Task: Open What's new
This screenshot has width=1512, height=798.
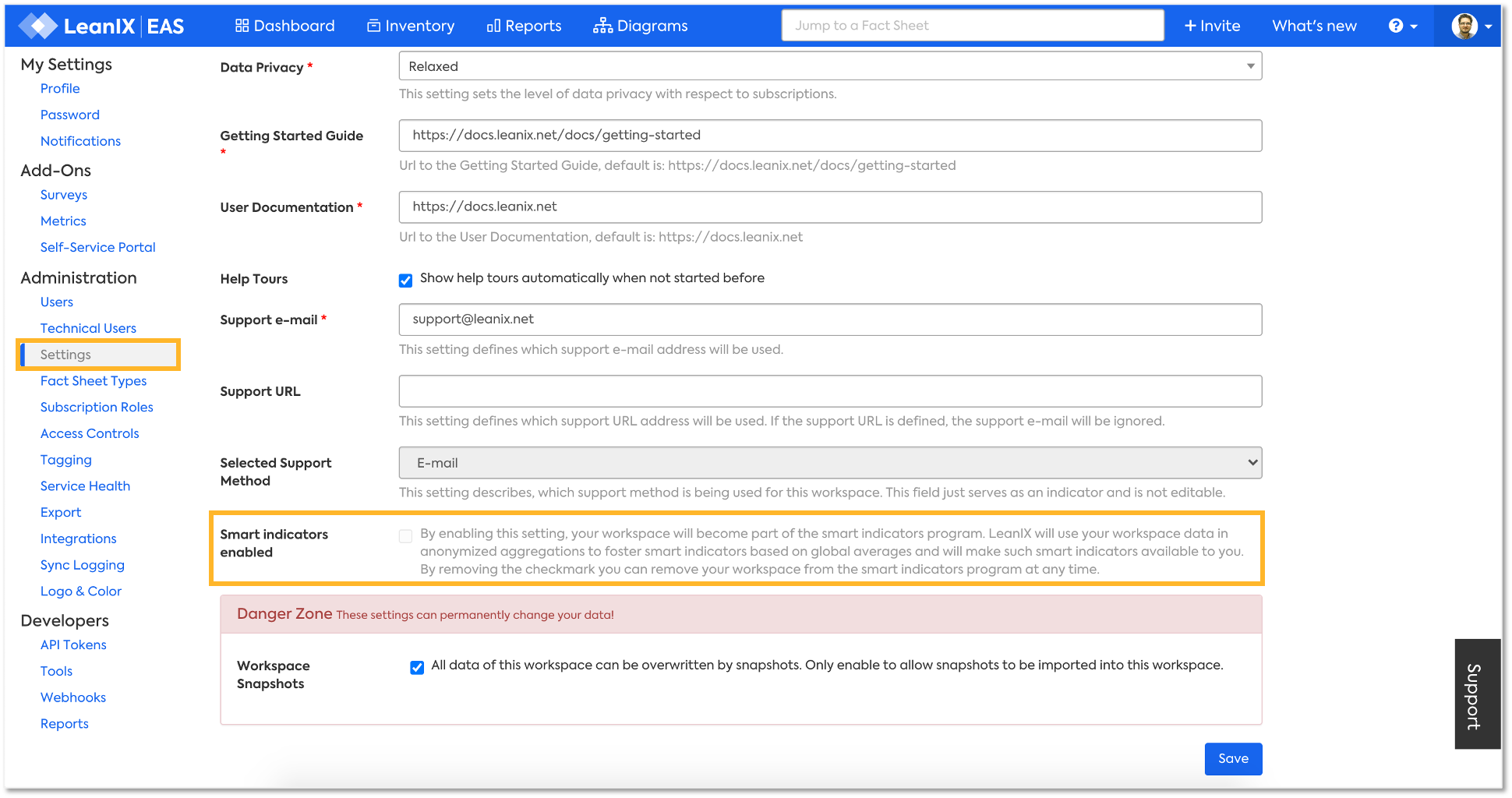Action: pos(1314,26)
